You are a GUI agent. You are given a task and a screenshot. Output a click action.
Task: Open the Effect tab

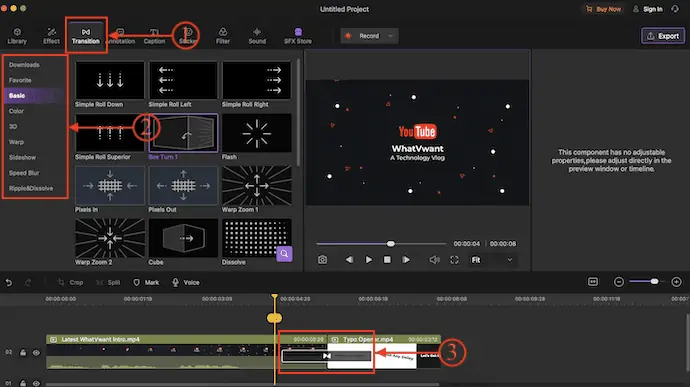coord(51,36)
